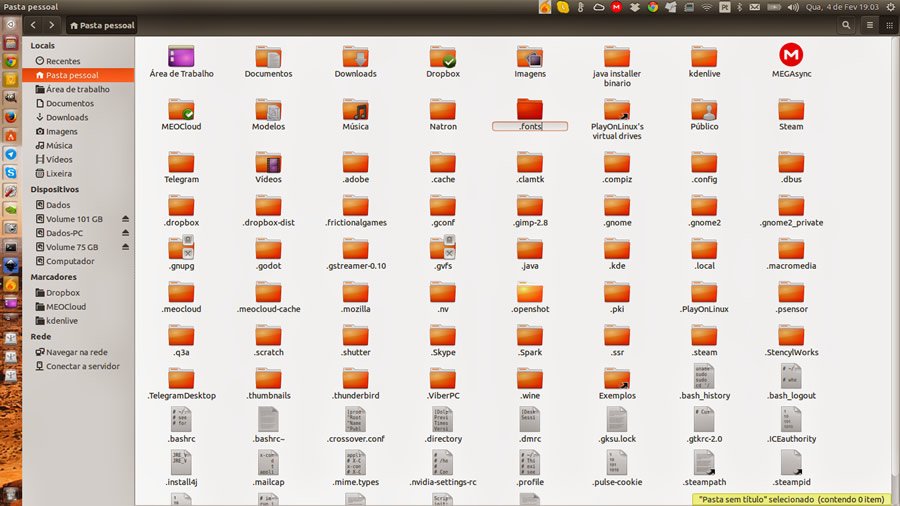Click Navegar na rede in the sidebar
The width and height of the screenshot is (900, 506).
click(x=76, y=352)
